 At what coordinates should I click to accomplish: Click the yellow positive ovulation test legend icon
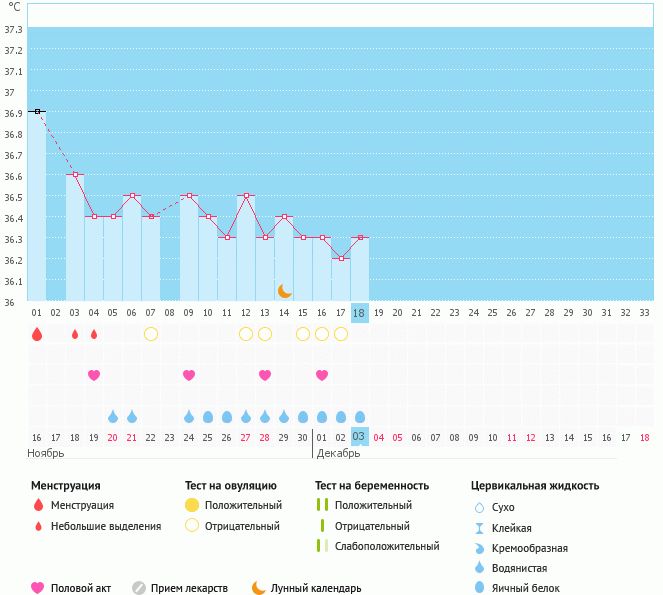[192, 505]
